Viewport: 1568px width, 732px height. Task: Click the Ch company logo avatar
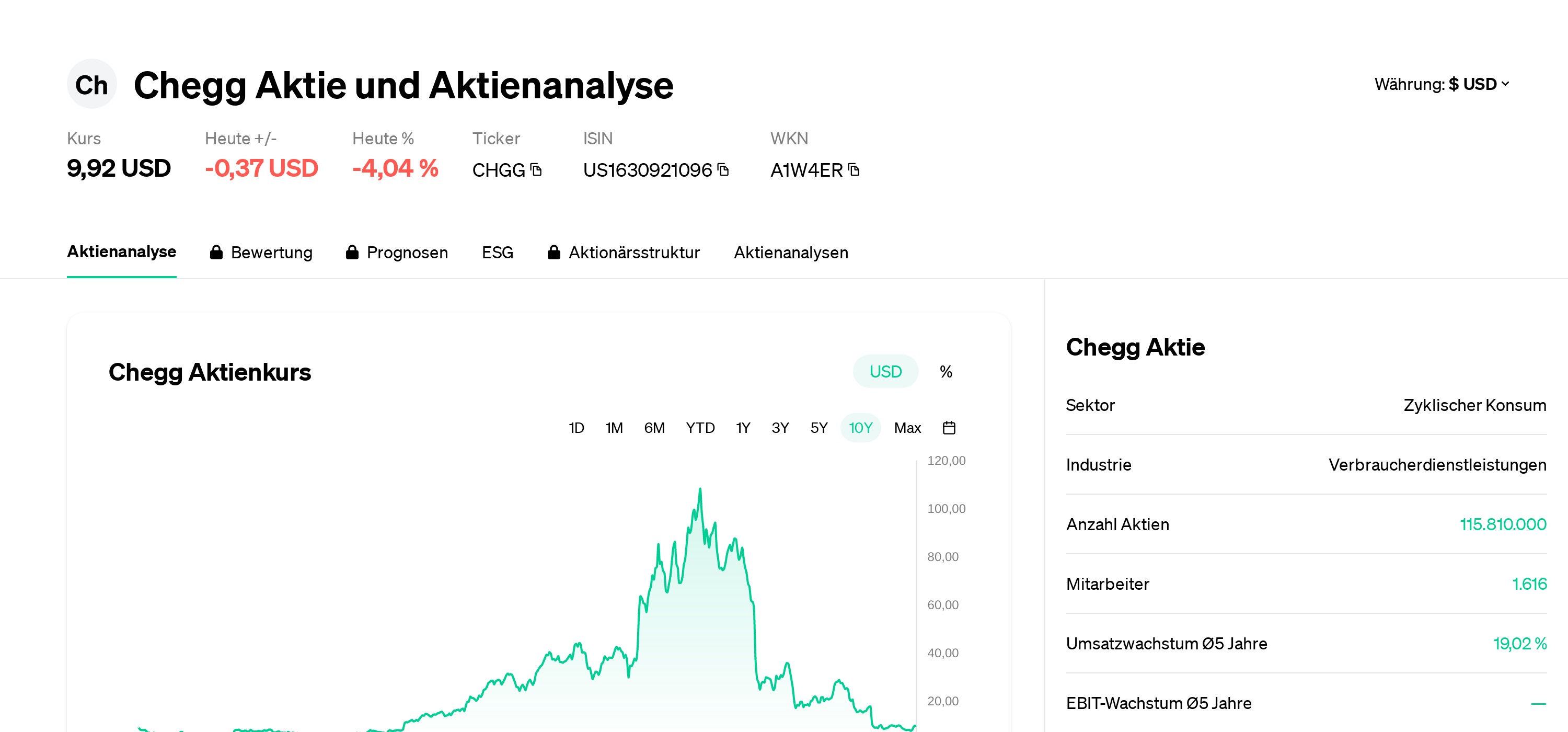pyautogui.click(x=92, y=84)
